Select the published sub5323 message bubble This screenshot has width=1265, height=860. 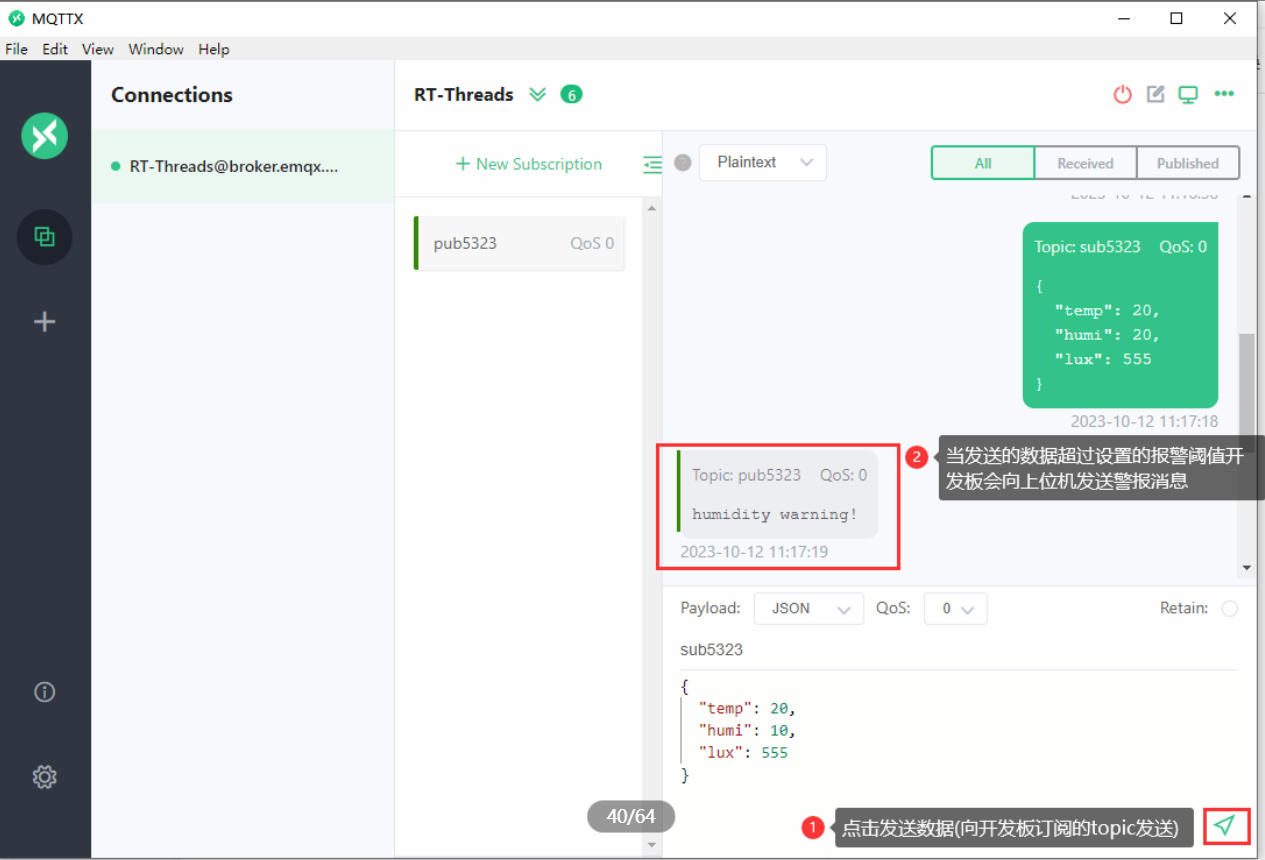coord(1120,315)
